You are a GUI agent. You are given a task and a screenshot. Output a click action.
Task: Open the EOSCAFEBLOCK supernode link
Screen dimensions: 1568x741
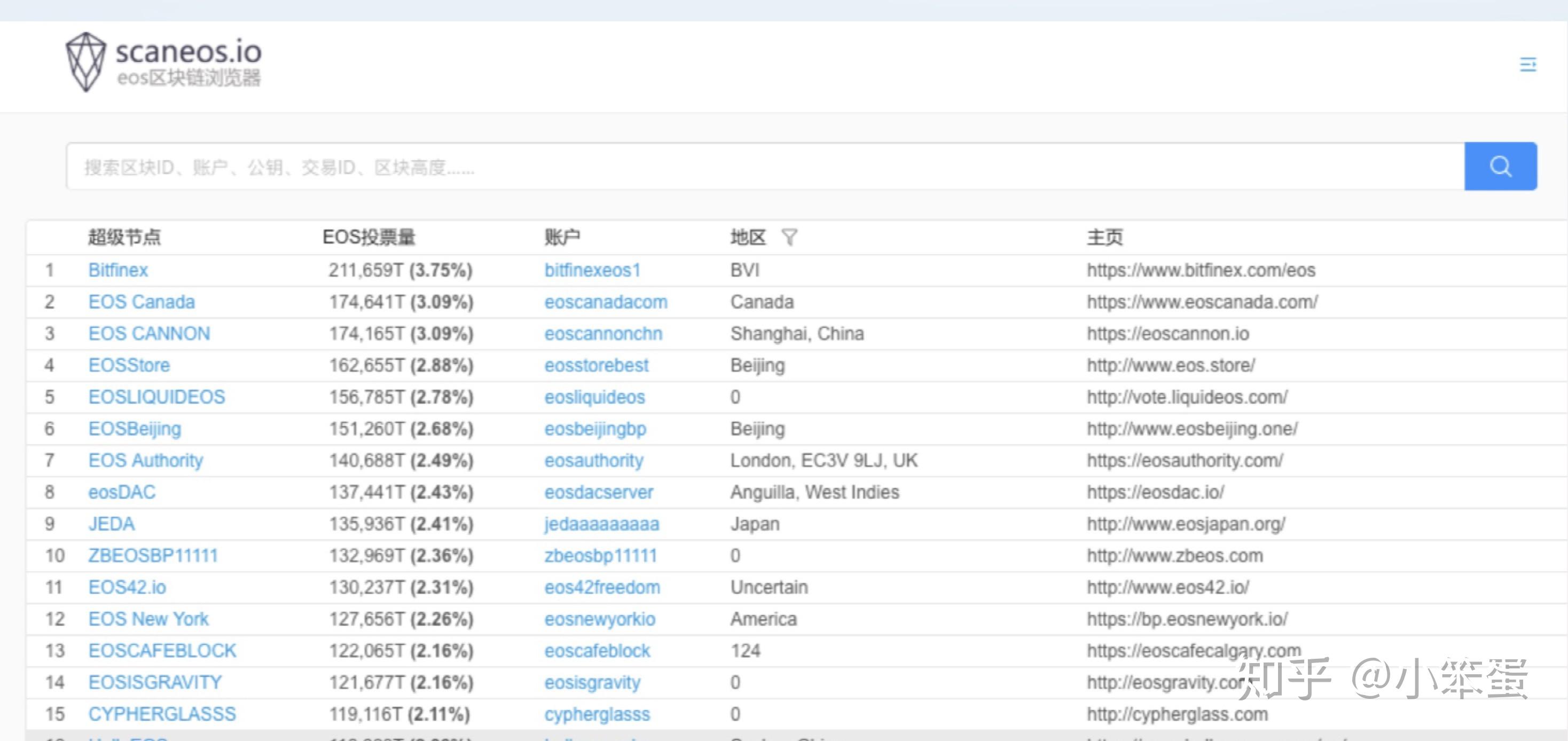[162, 650]
